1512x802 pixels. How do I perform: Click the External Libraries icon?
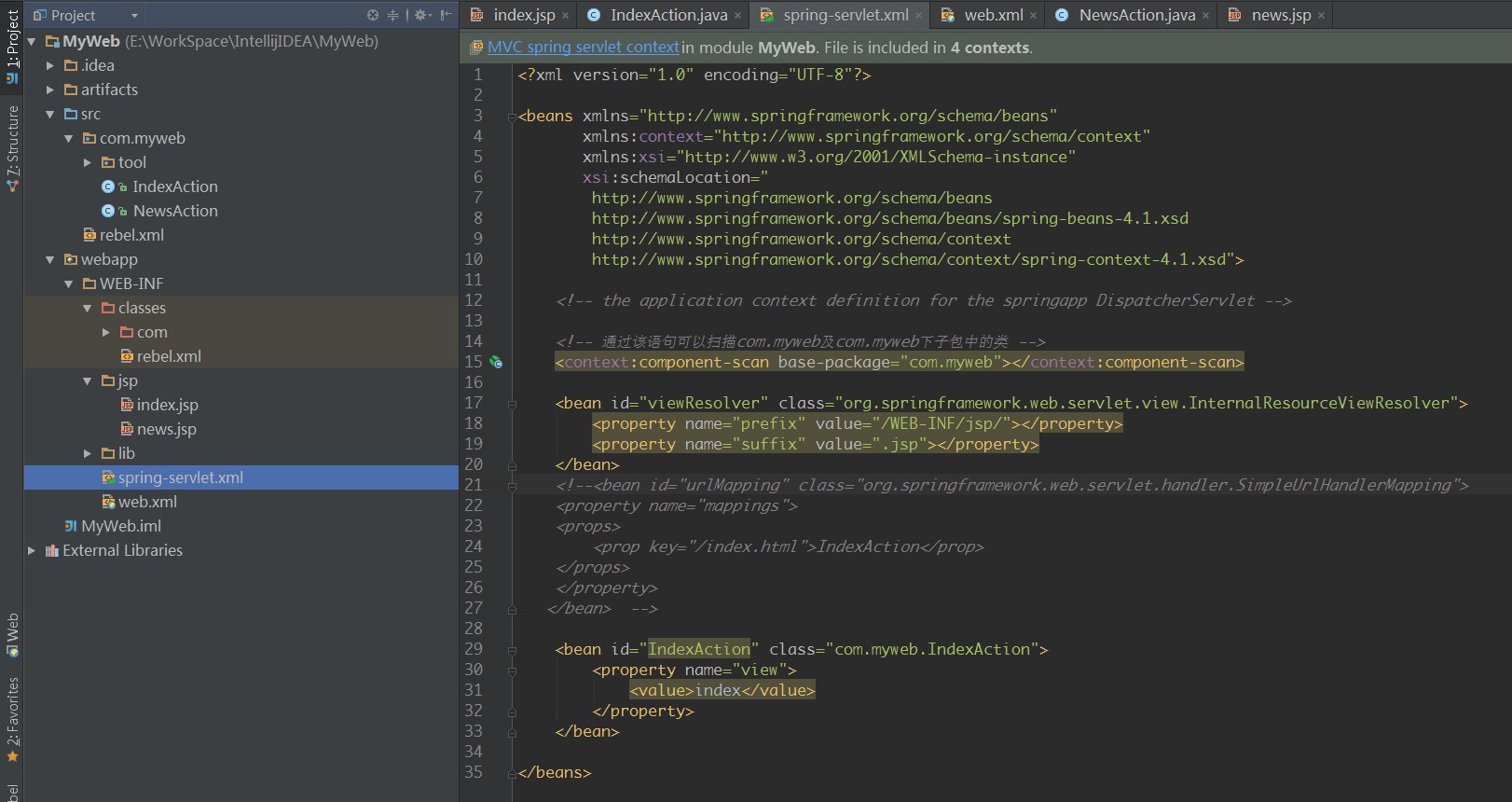point(52,550)
